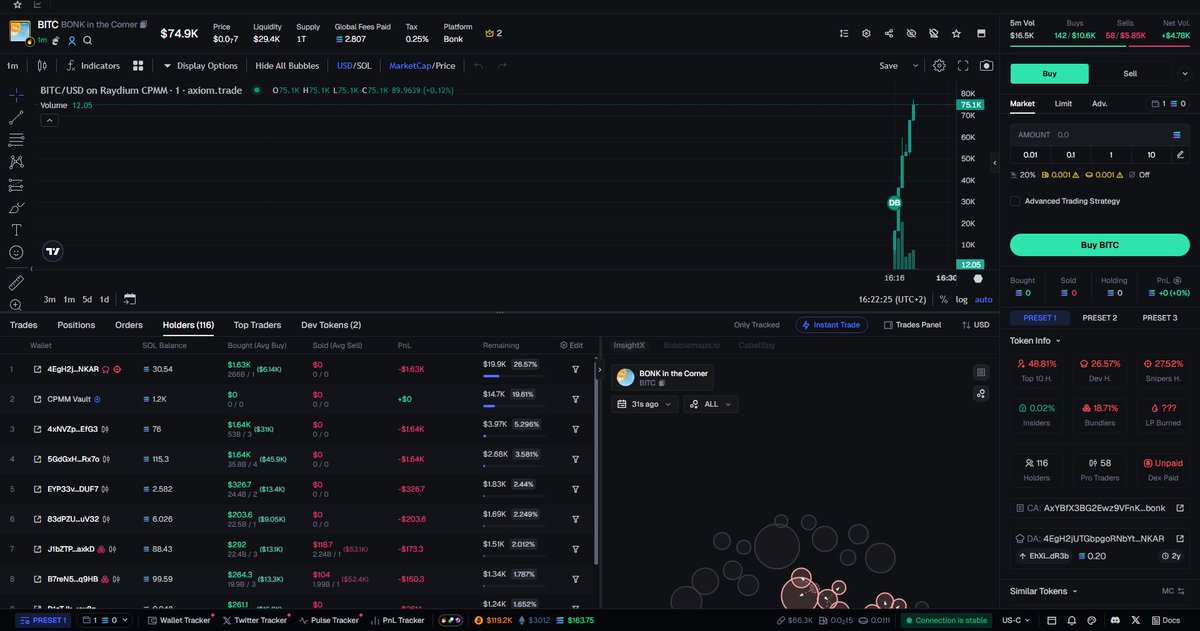Copy the BITC token name
Viewport: 1200px width, 631px height.
(x=144, y=23)
